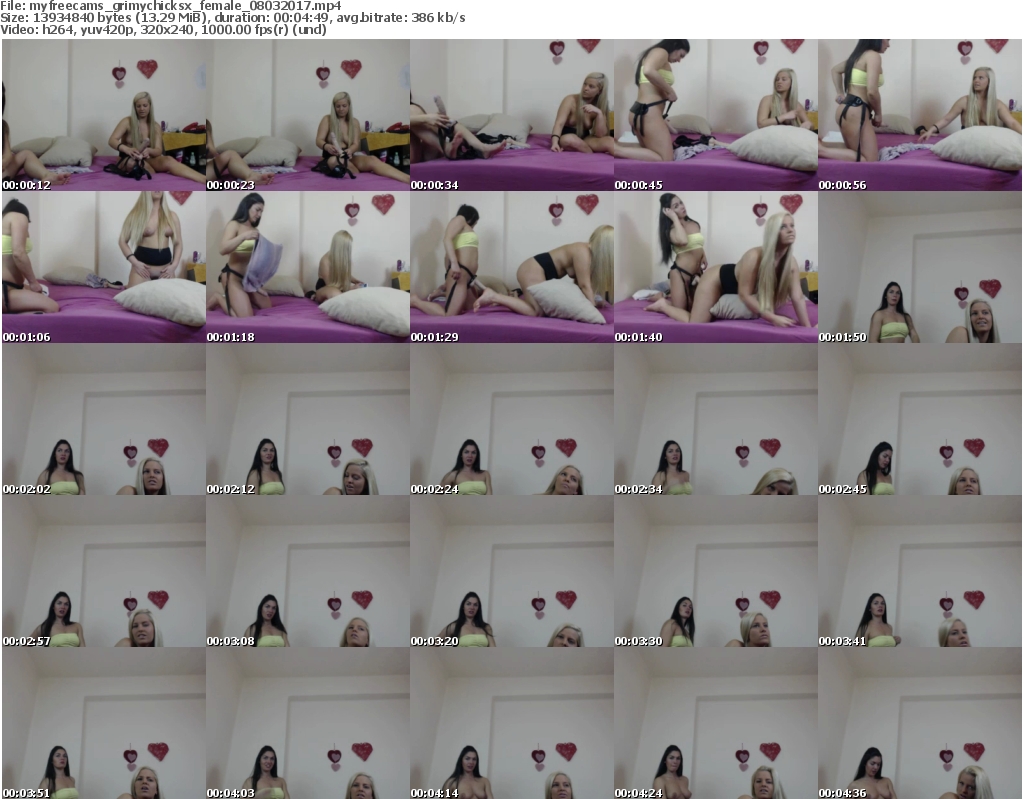The width and height of the screenshot is (1024, 799).
Task: Select the frame stamped 00:03:51
Action: 104,723
